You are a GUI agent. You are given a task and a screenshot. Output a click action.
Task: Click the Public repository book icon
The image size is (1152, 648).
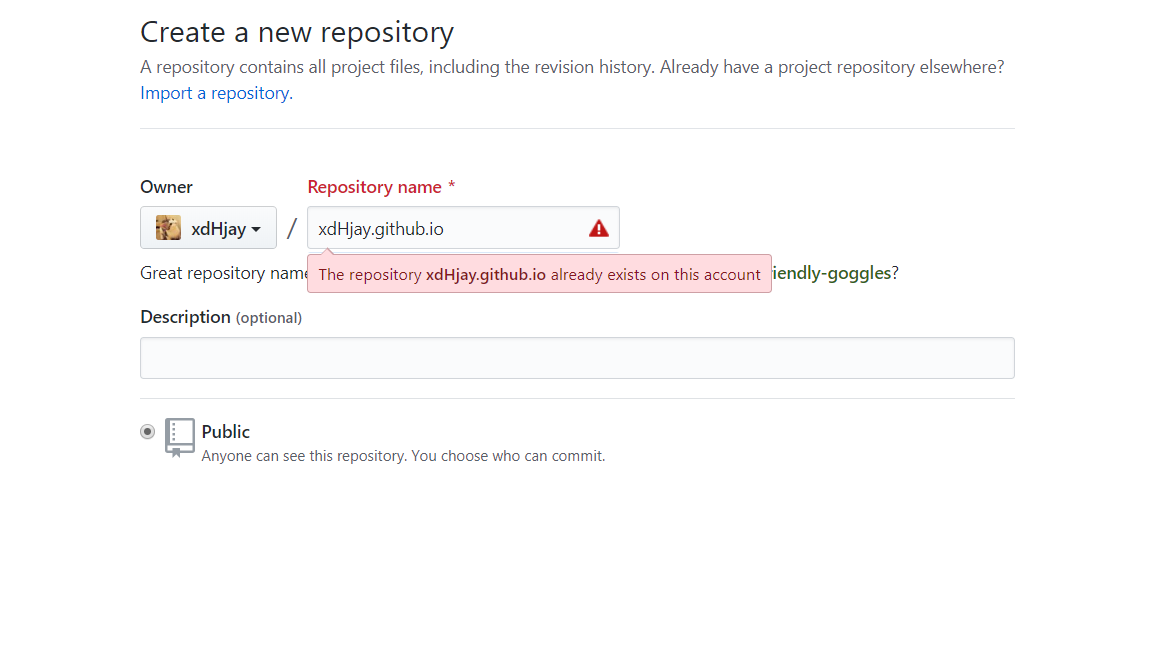(x=180, y=437)
